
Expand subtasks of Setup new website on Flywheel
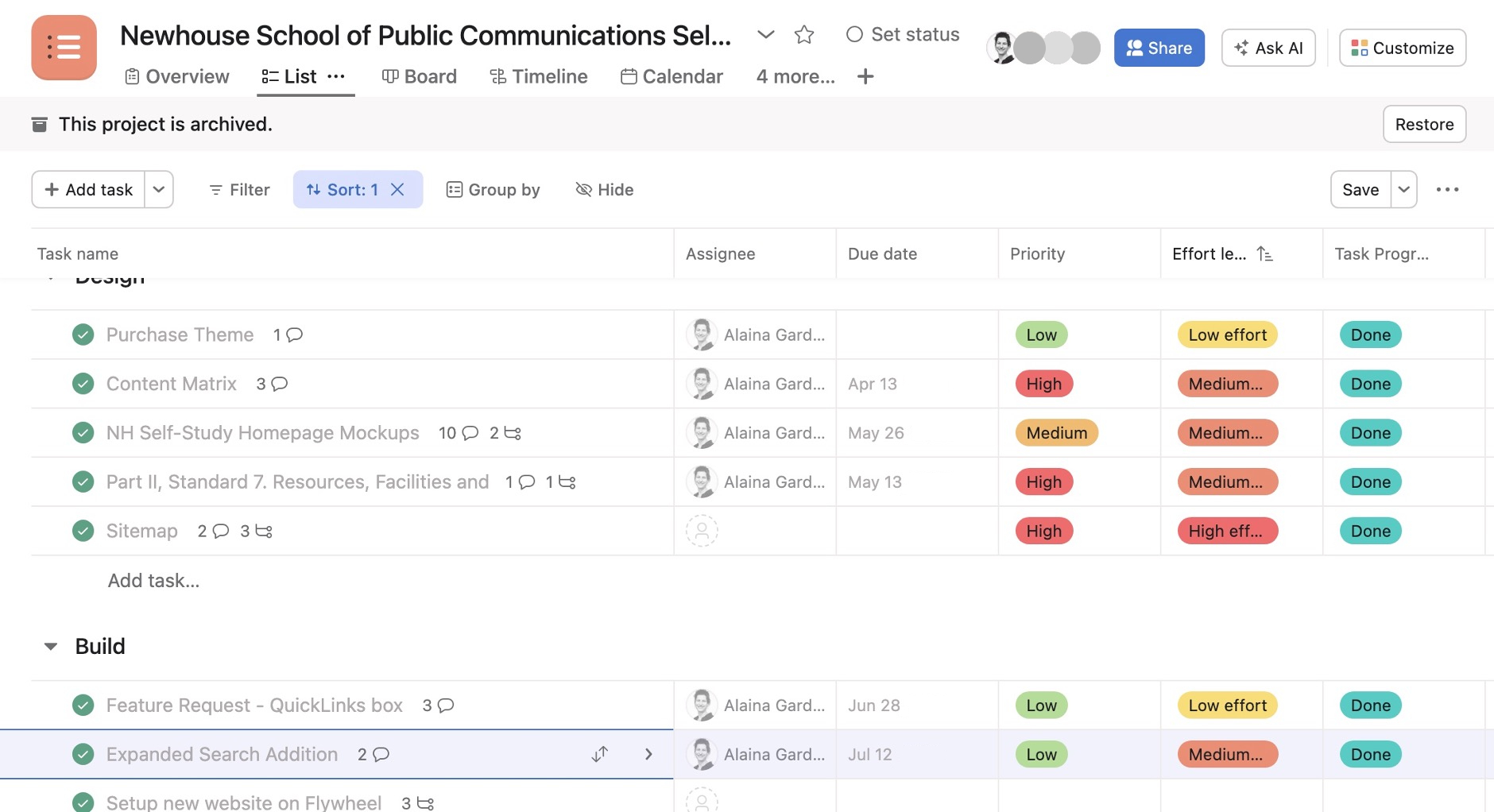pyautogui.click(x=418, y=803)
